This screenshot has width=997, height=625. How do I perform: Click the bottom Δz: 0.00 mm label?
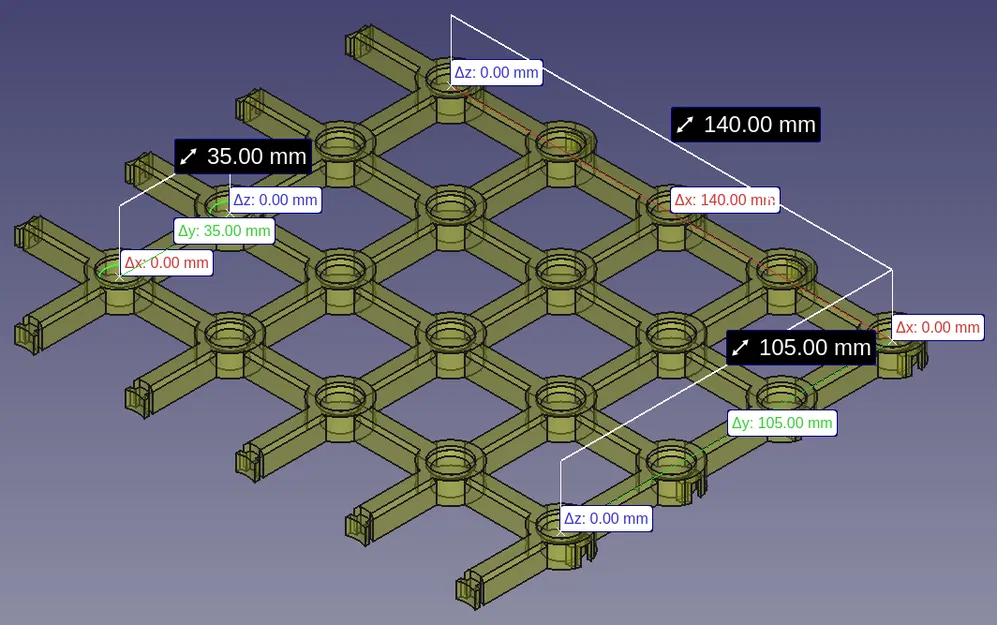(x=606, y=518)
